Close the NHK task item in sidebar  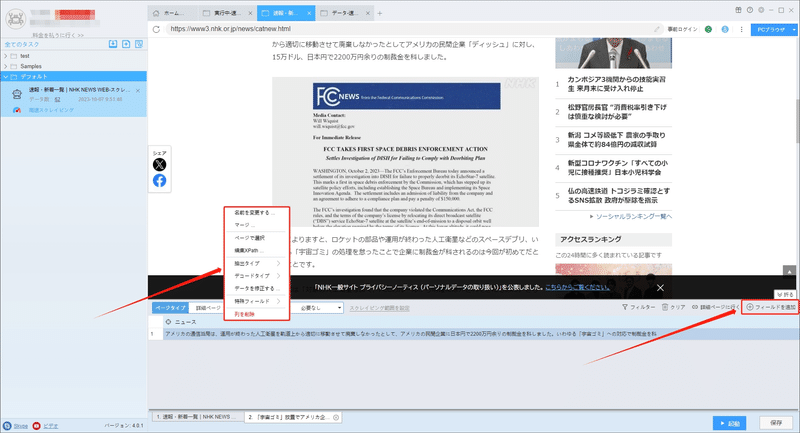tap(138, 91)
